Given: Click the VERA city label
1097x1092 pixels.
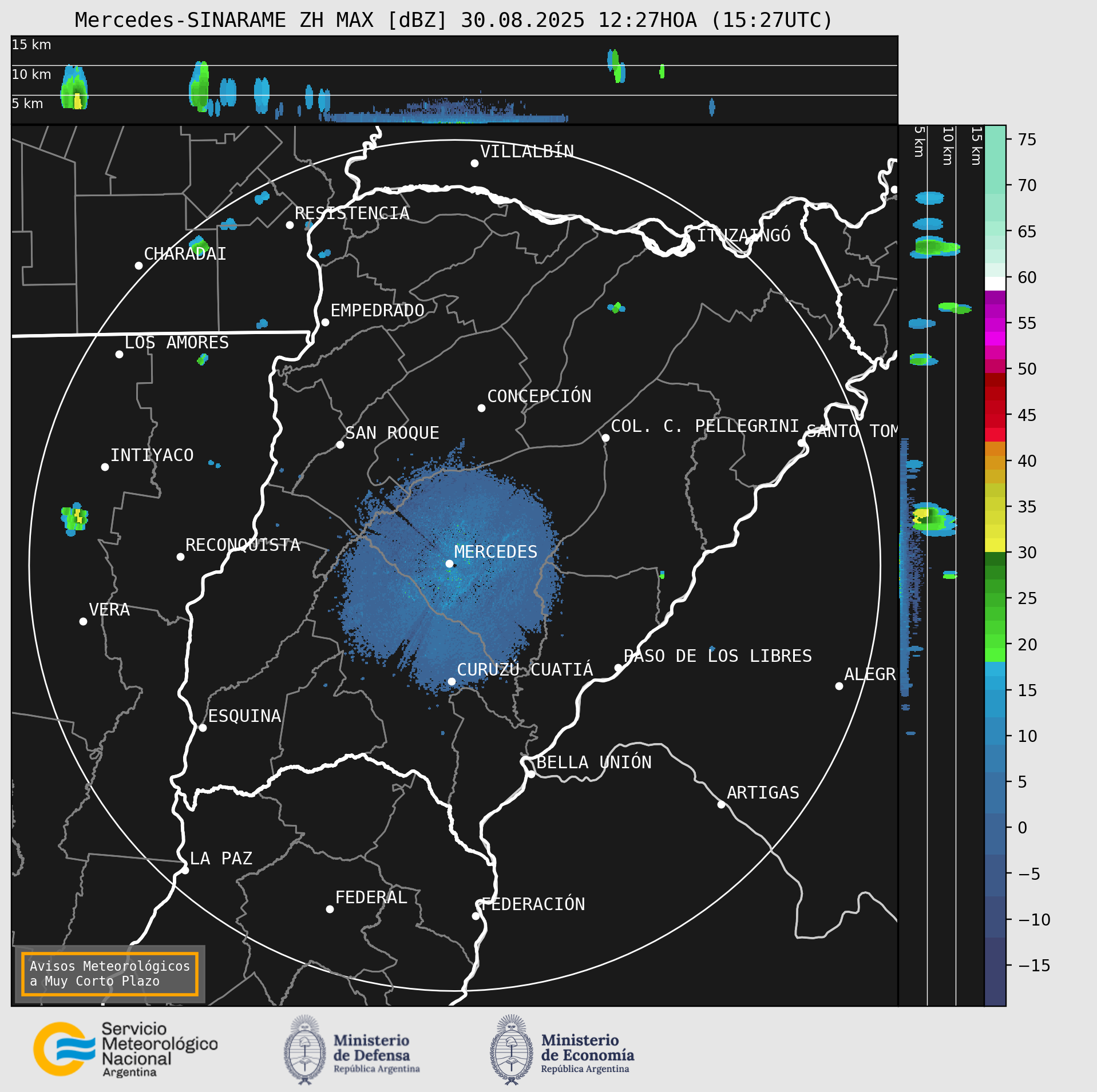Looking at the screenshot, I should pos(109,610).
